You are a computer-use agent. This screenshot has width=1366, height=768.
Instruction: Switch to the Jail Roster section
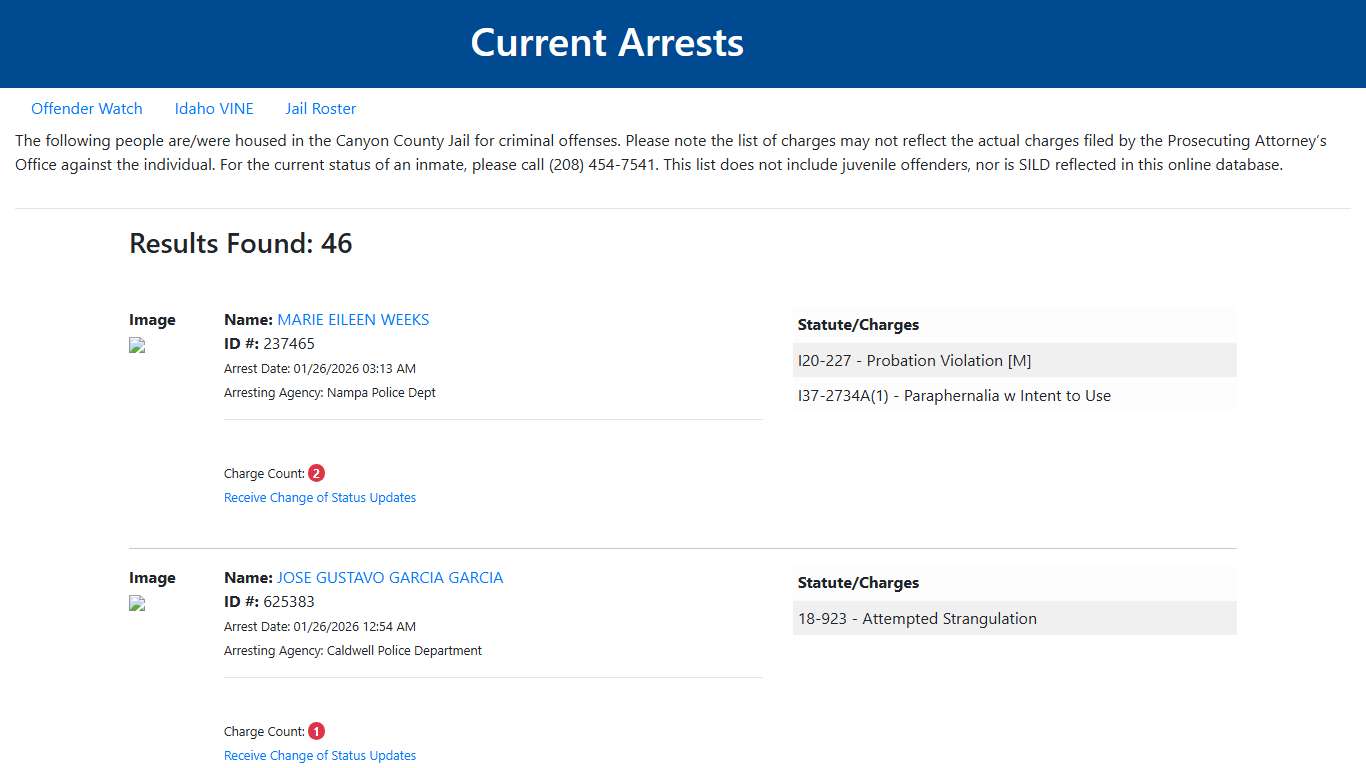320,108
